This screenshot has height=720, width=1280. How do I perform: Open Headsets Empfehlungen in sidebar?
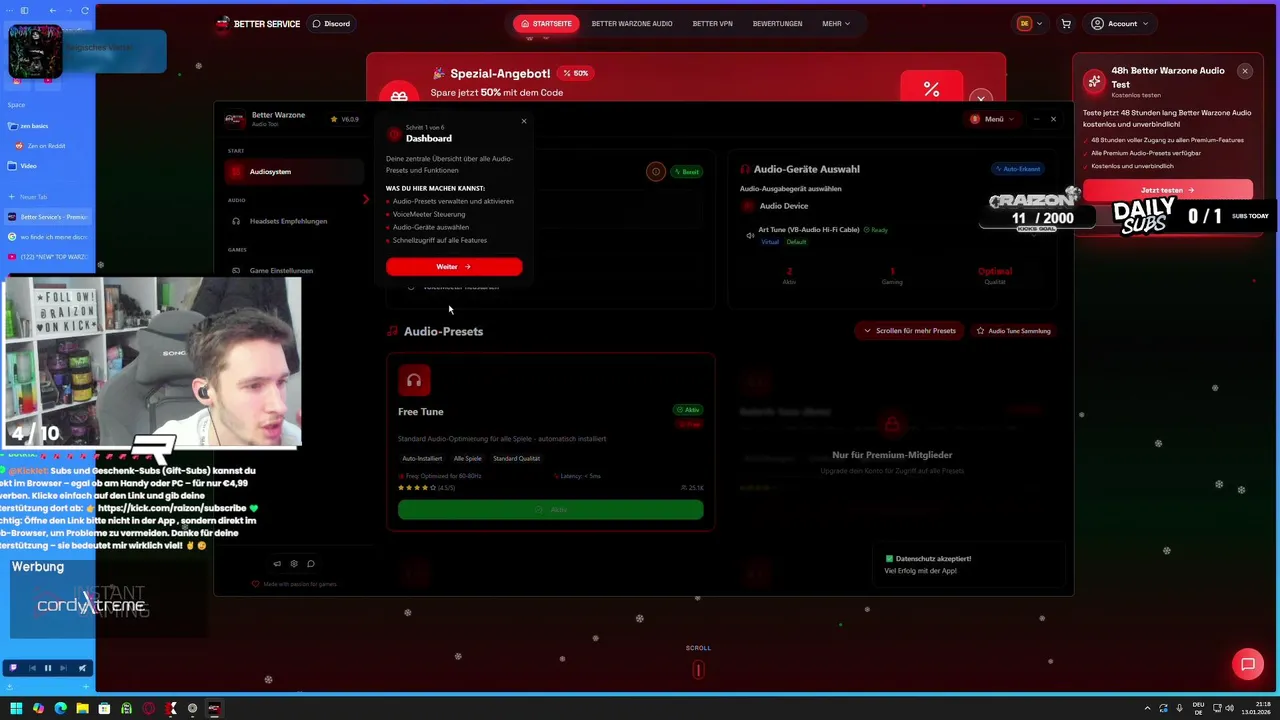coord(288,221)
